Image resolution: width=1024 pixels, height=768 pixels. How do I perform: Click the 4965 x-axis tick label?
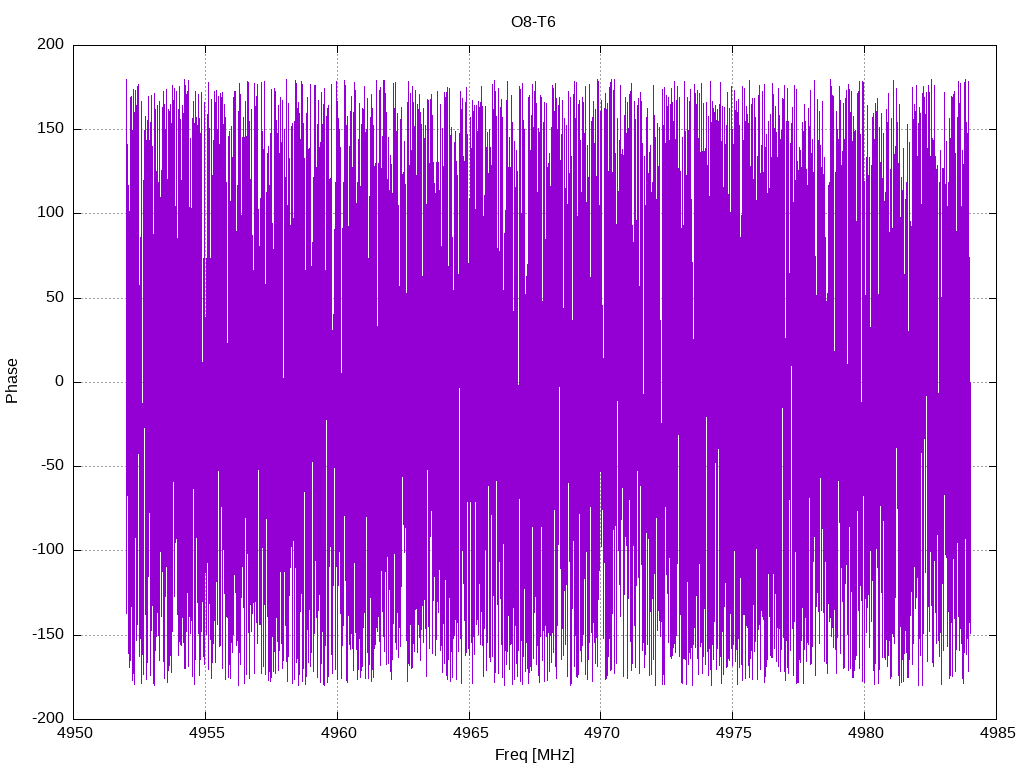[470, 733]
